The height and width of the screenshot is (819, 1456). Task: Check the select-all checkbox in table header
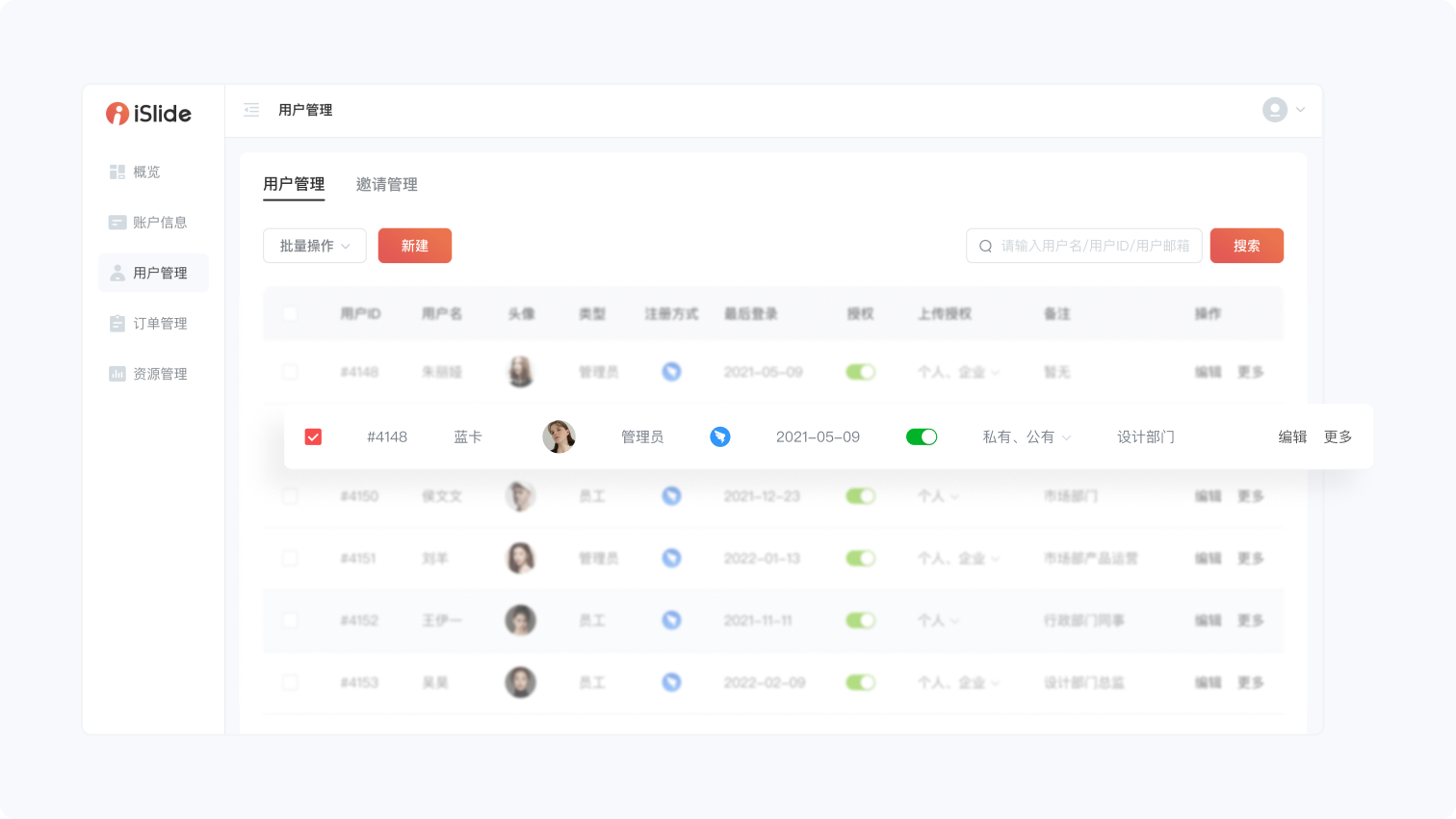[x=290, y=314]
